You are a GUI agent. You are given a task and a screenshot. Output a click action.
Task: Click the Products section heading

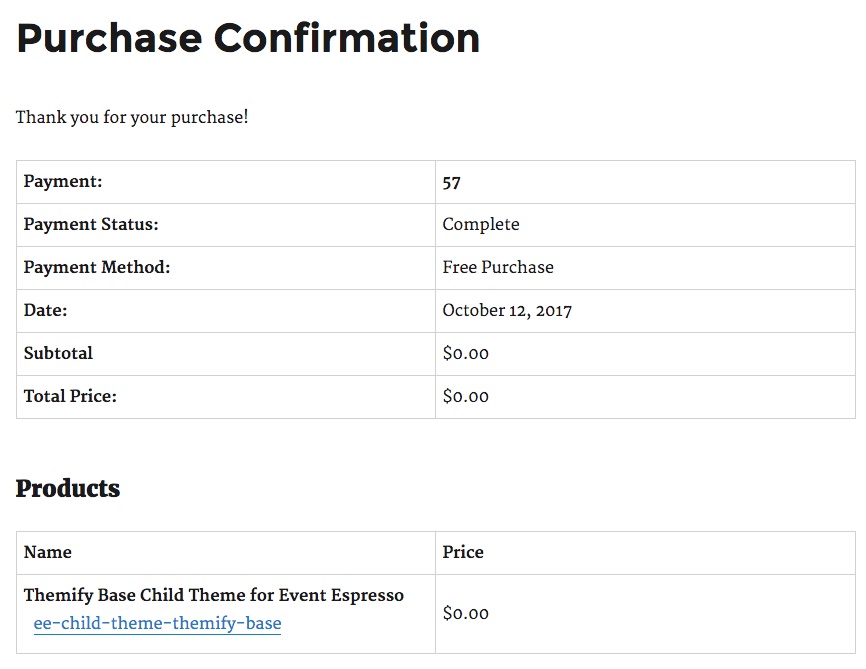68,488
